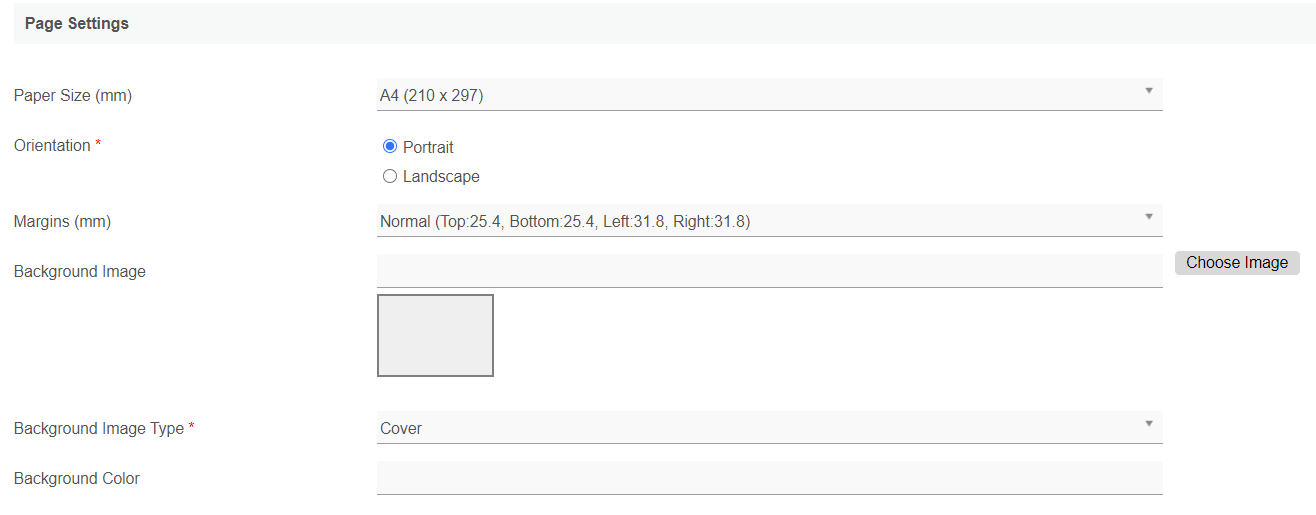Image resolution: width=1316 pixels, height=515 pixels.
Task: Click the empty background image preview box
Action: click(x=435, y=335)
